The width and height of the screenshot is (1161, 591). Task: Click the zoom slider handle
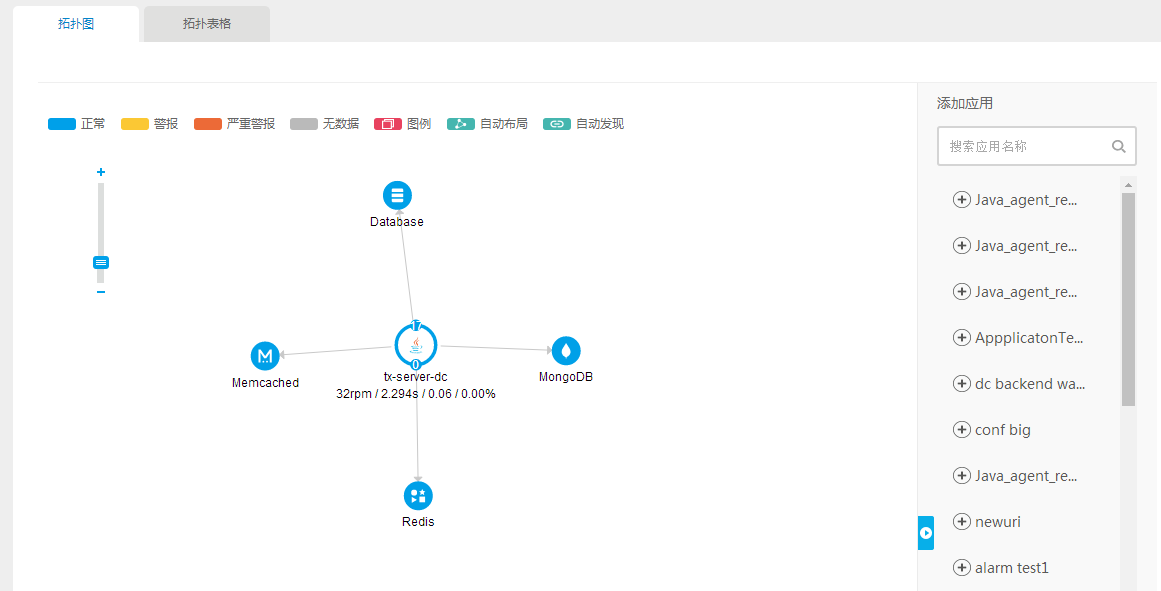[x=101, y=263]
